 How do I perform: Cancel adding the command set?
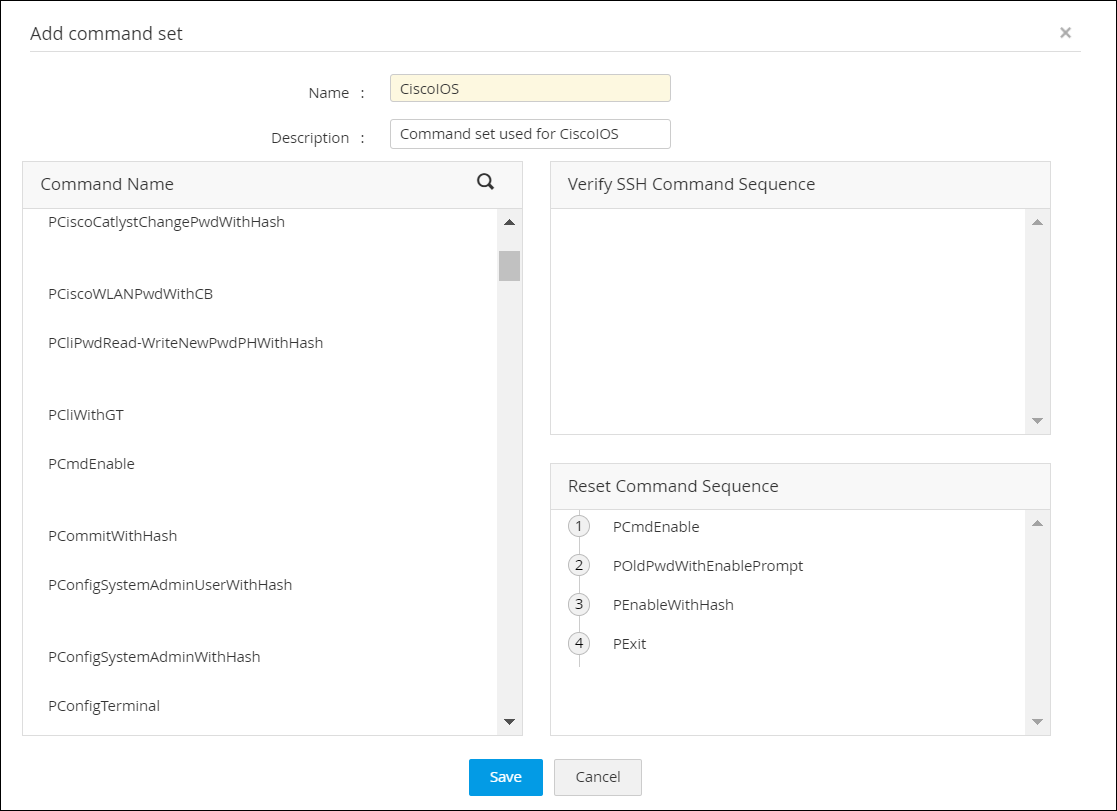[x=597, y=777]
